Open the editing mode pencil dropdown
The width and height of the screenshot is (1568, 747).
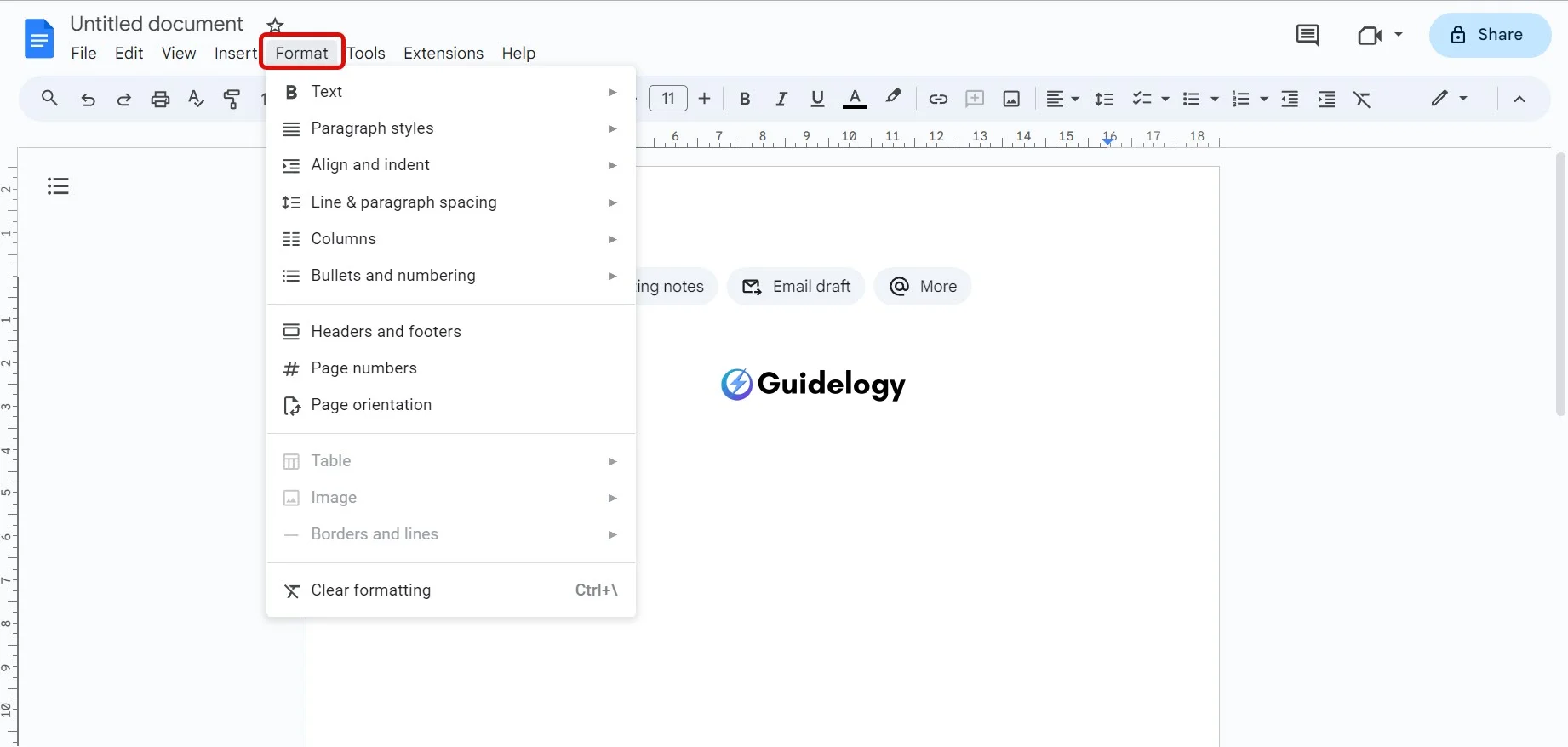click(x=1449, y=98)
